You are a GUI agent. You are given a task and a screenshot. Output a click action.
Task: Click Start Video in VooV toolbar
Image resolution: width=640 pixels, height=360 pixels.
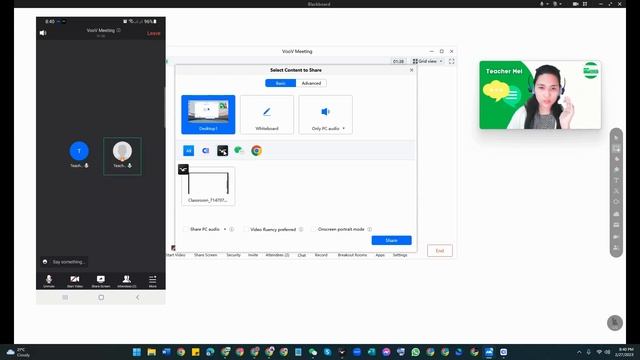(176, 255)
